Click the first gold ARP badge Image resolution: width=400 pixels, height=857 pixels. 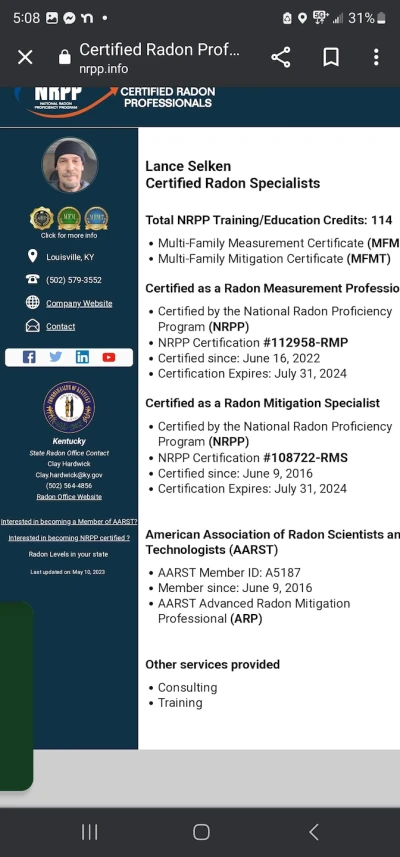pyautogui.click(x=42, y=218)
